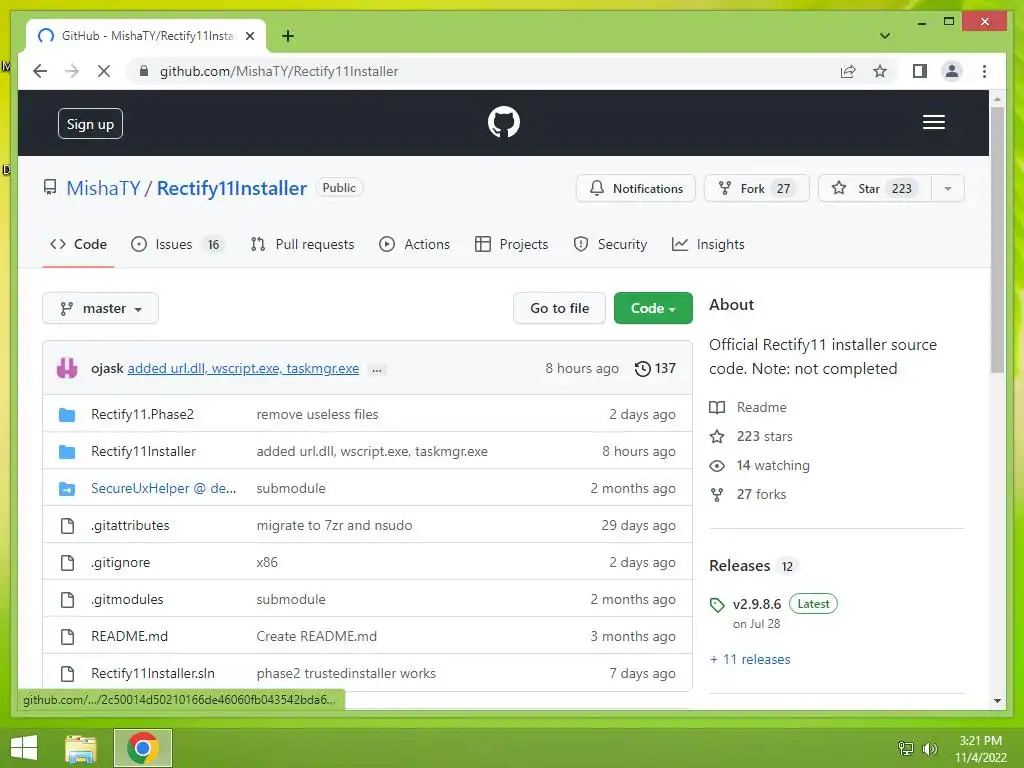The height and width of the screenshot is (768, 1024).
Task: Click the site lock security icon
Action: (144, 71)
